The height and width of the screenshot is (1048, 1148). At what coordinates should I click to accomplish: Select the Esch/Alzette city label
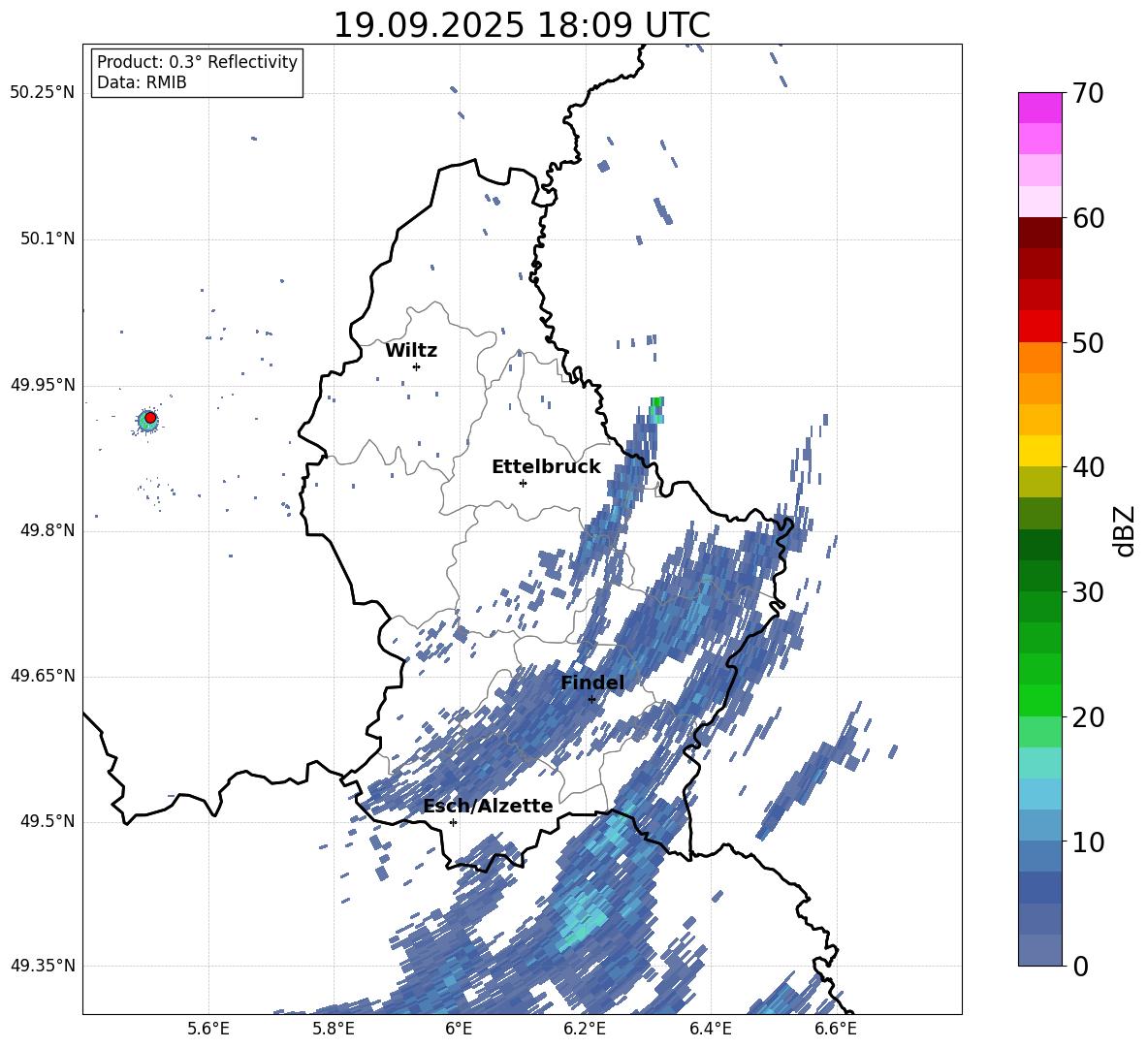pos(489,806)
